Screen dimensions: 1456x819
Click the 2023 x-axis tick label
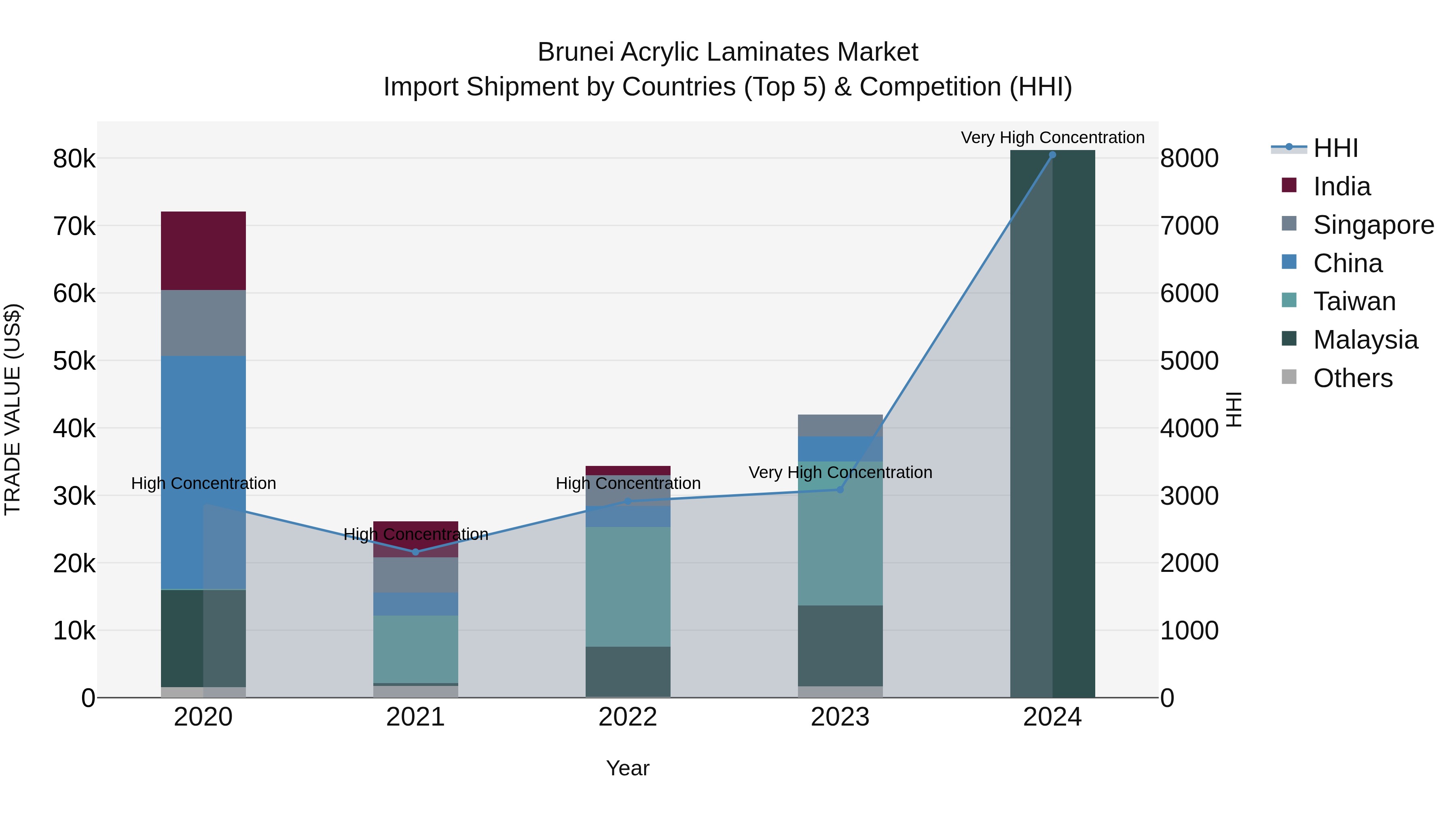840,717
